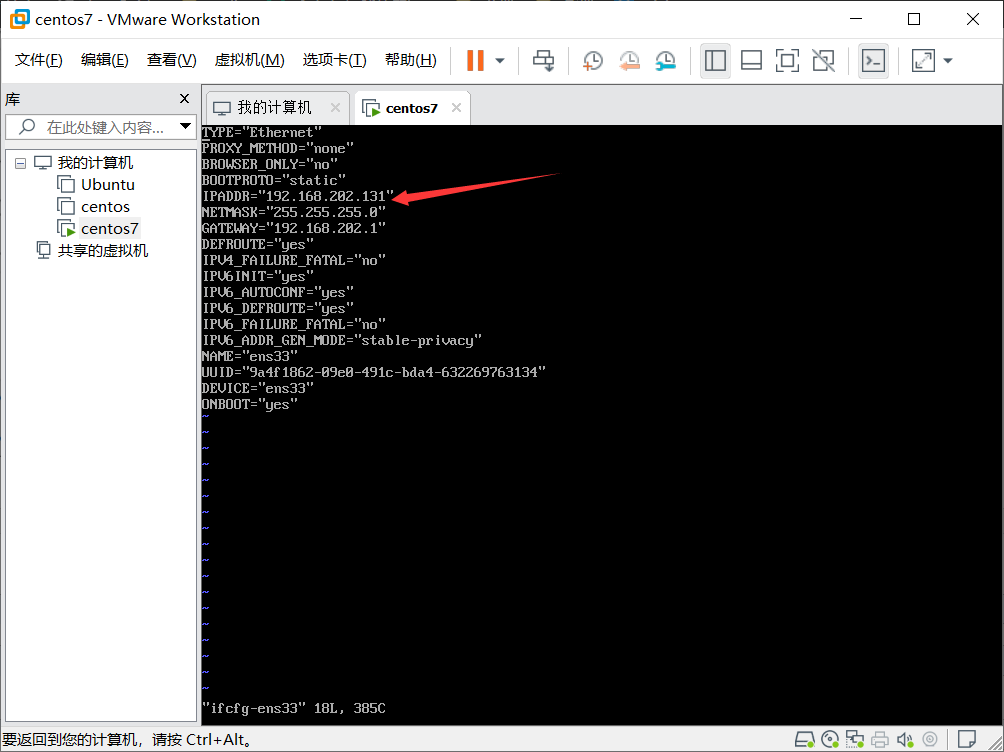Close the centos7 tab

[x=456, y=108]
